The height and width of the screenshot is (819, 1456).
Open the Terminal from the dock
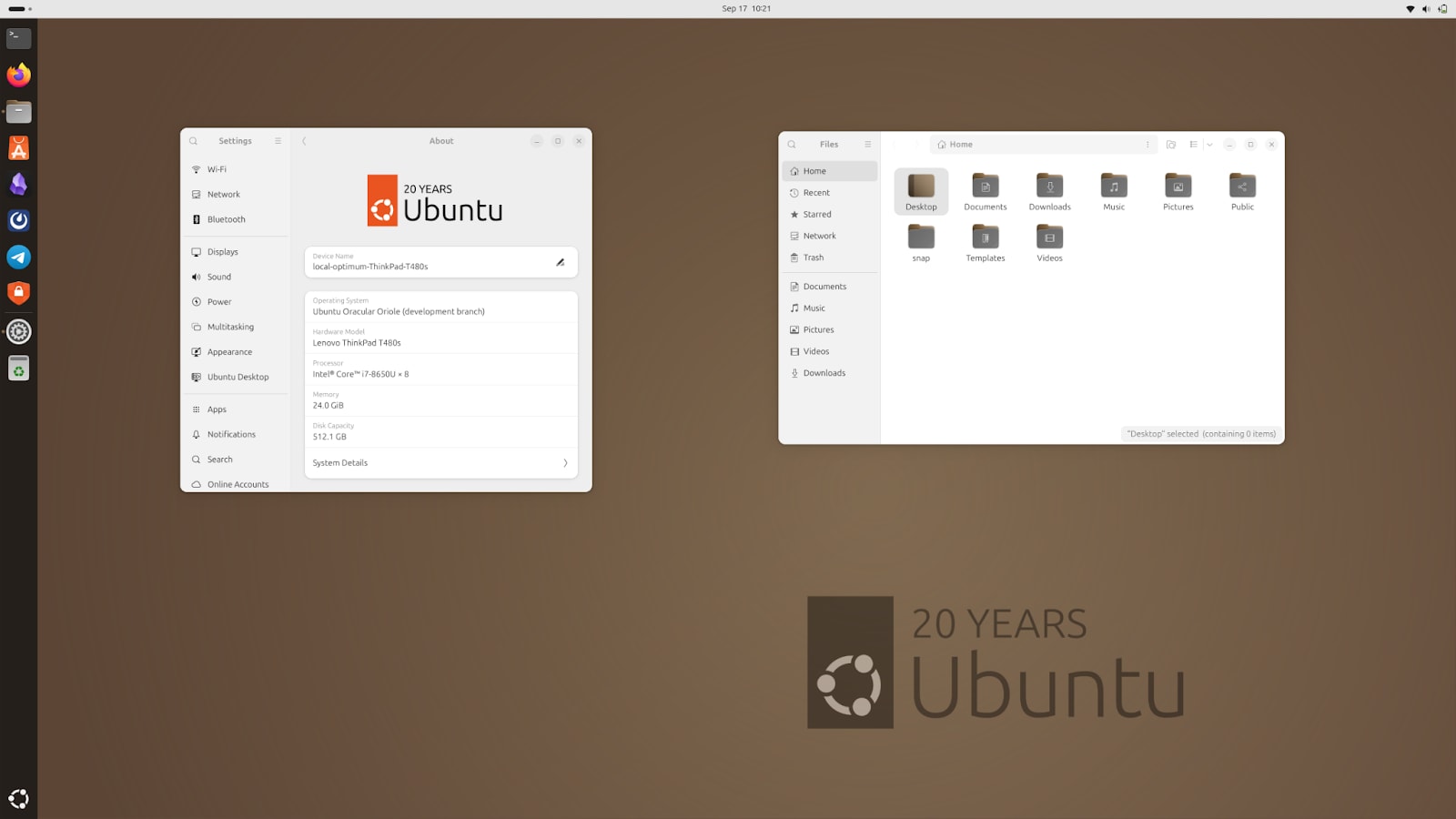click(18, 37)
